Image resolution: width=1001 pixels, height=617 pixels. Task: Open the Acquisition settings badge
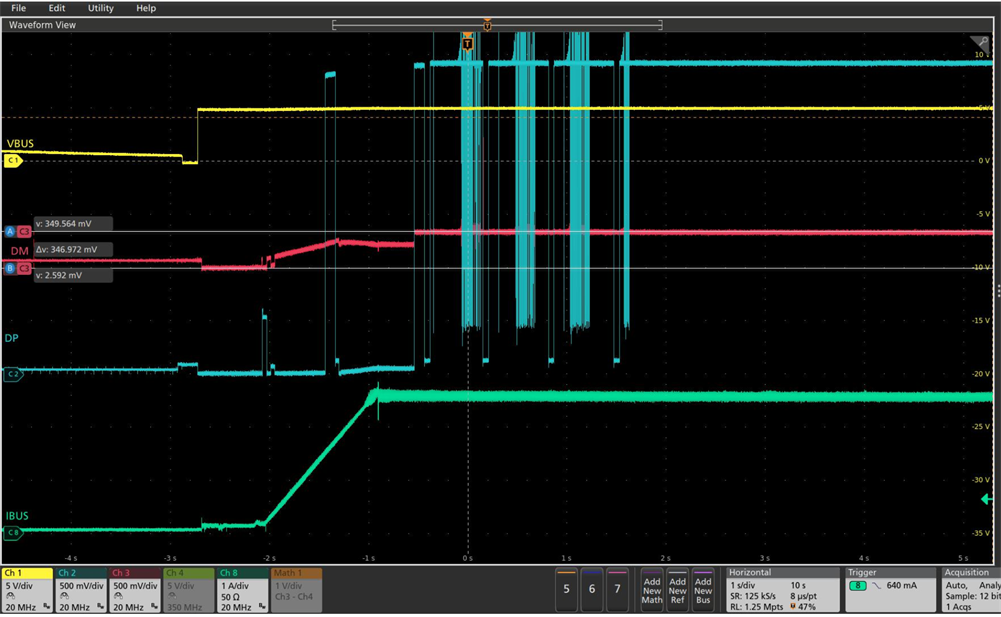coord(970,589)
